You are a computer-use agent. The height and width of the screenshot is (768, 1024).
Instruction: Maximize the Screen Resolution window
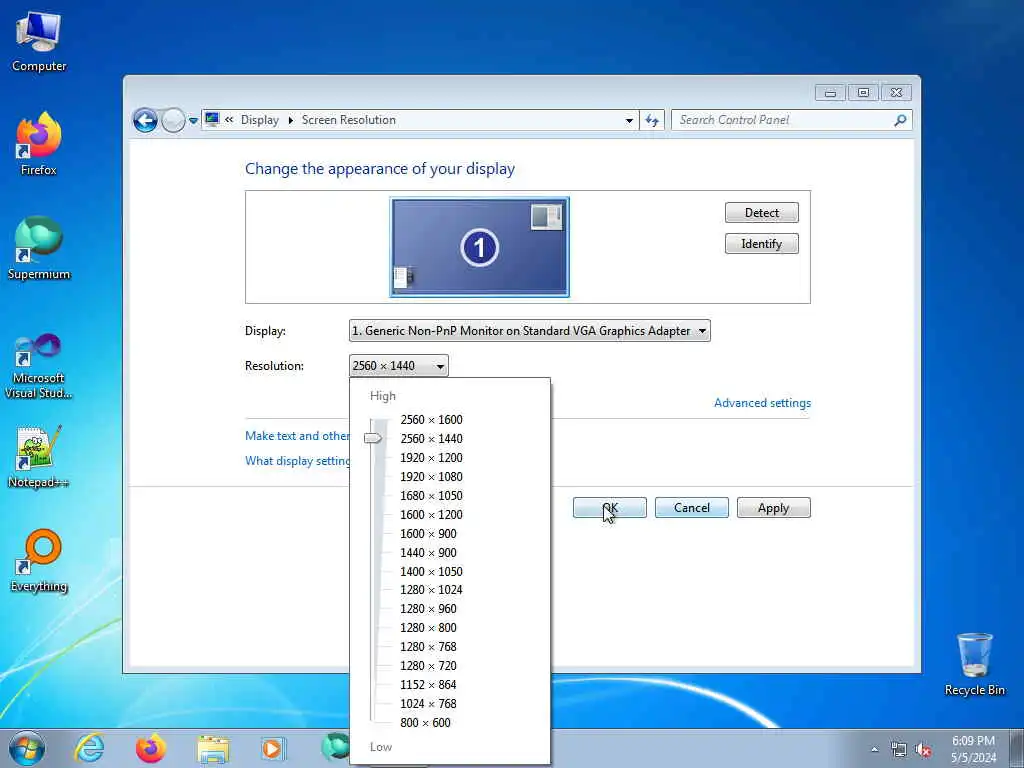tap(863, 93)
